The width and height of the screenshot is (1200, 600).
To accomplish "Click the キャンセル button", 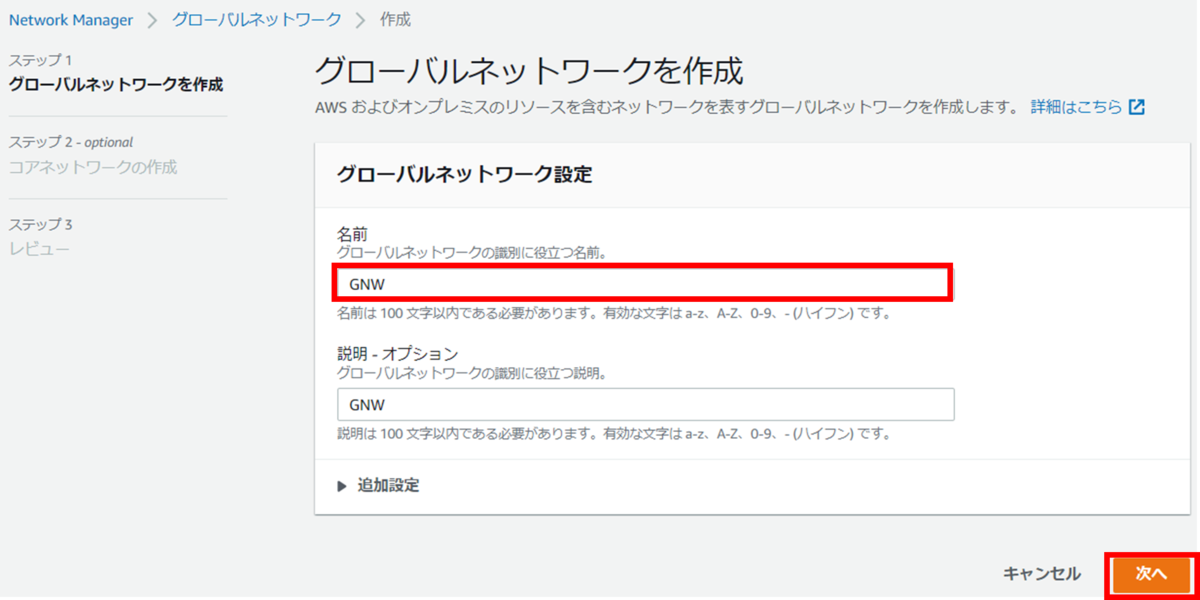I will pos(1042,574).
